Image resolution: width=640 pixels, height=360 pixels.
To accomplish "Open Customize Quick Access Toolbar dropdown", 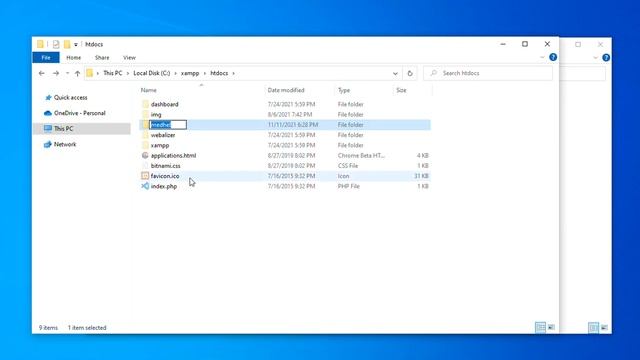I will (x=76, y=44).
